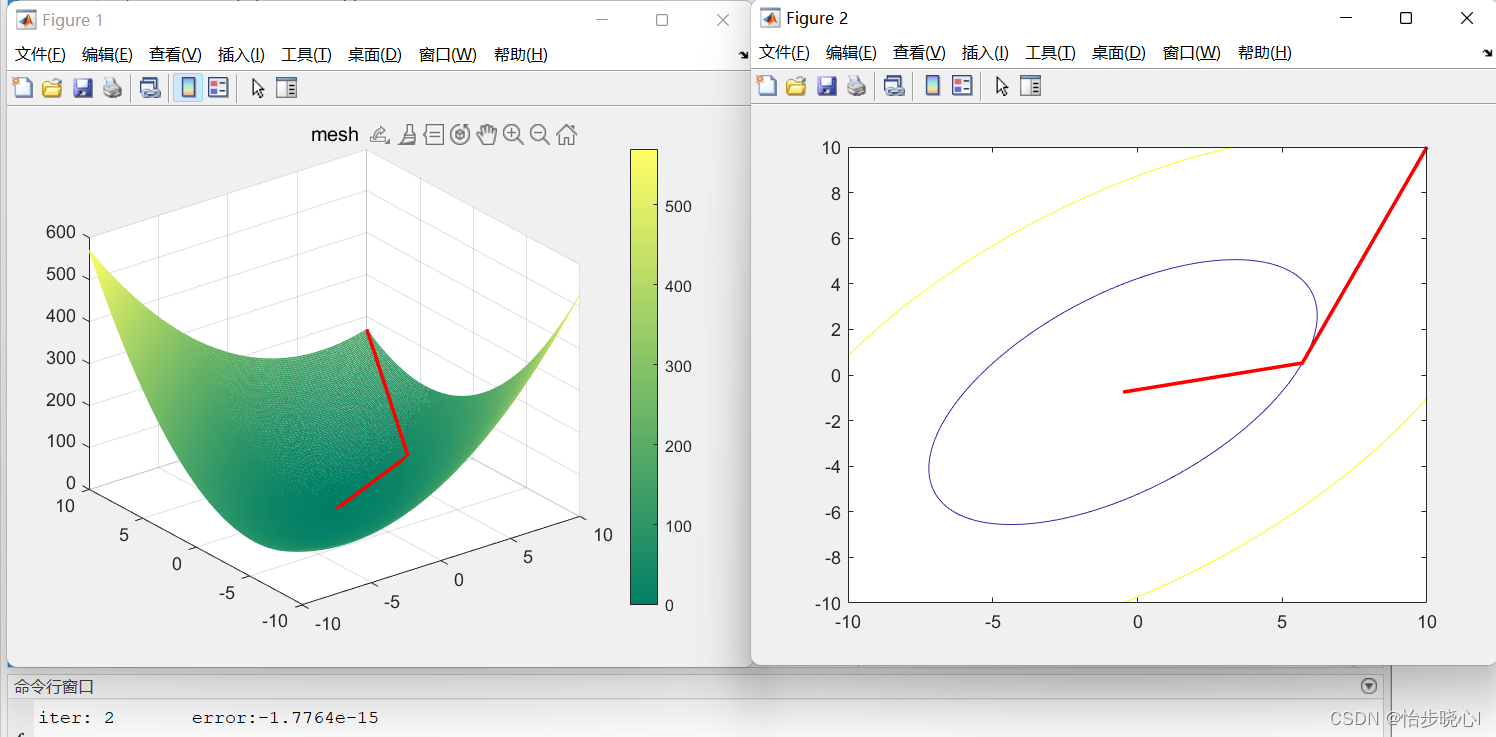Open the 插入(I) menu in Figure 1
Viewport: 1496px width, 737px height.
point(241,55)
